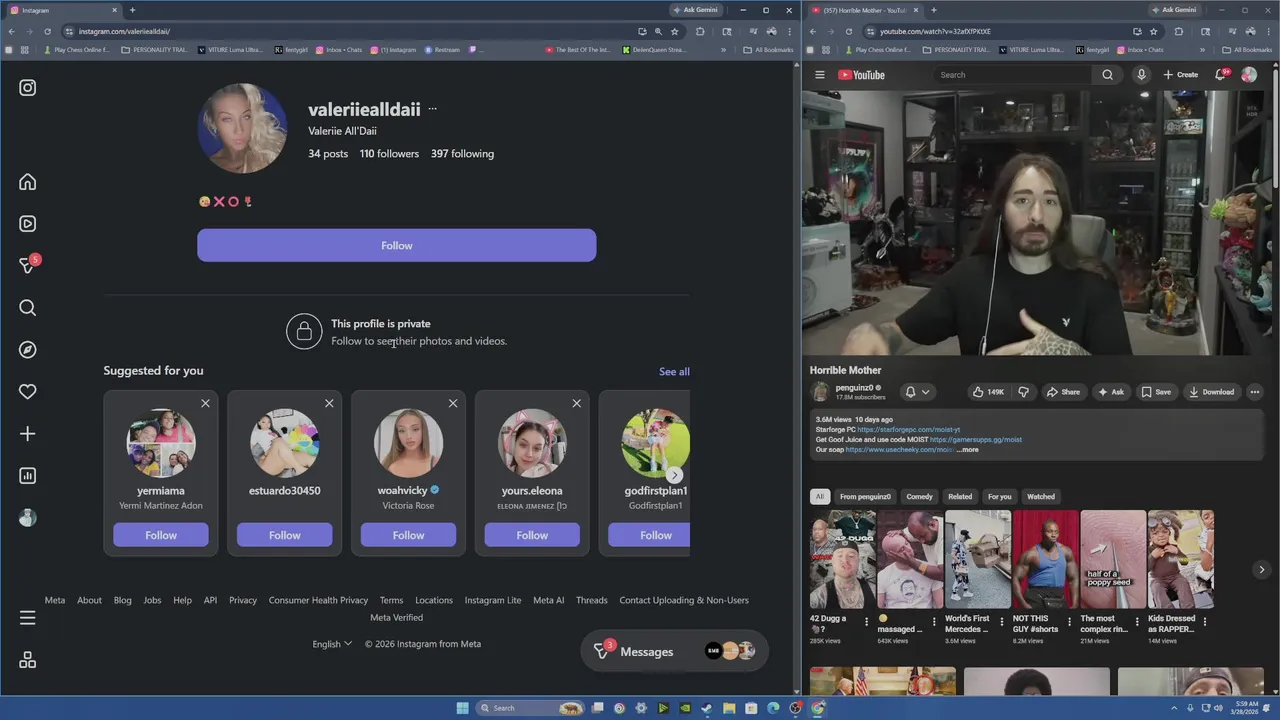The image size is (1280, 720).
Task: Dismiss yermiama suggestion card
Action: 205,403
